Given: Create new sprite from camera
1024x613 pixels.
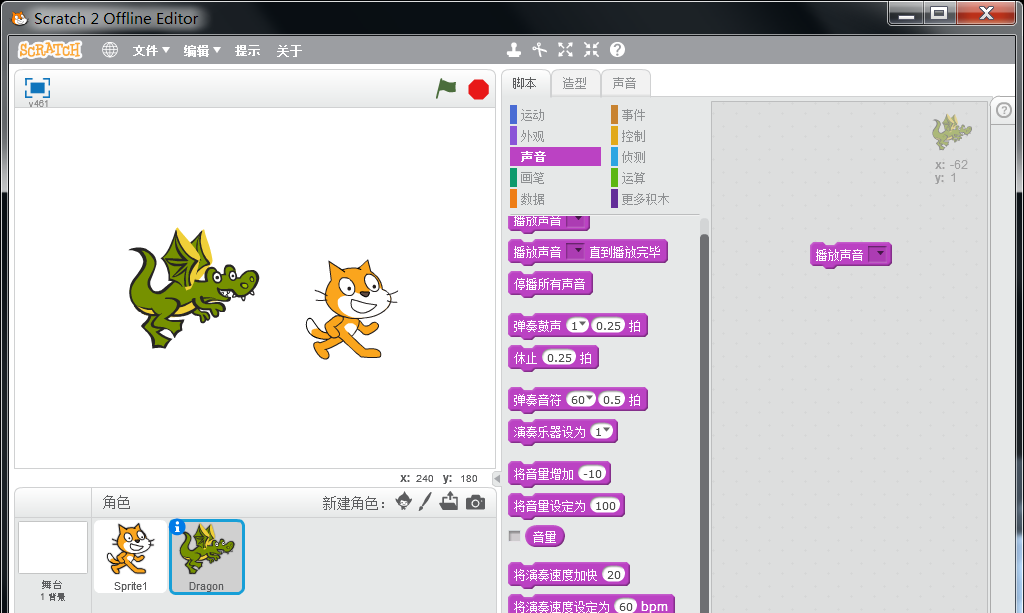Looking at the screenshot, I should [x=475, y=502].
